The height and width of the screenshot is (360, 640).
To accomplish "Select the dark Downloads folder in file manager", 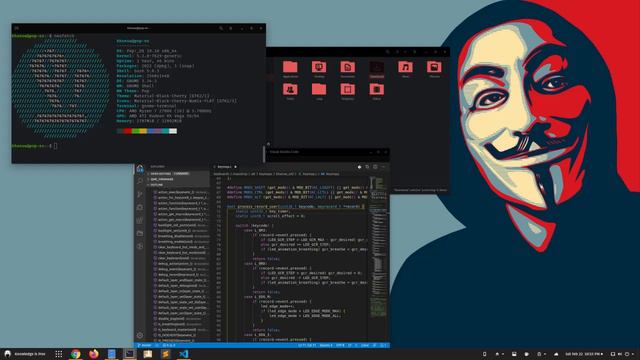I will (x=377, y=69).
